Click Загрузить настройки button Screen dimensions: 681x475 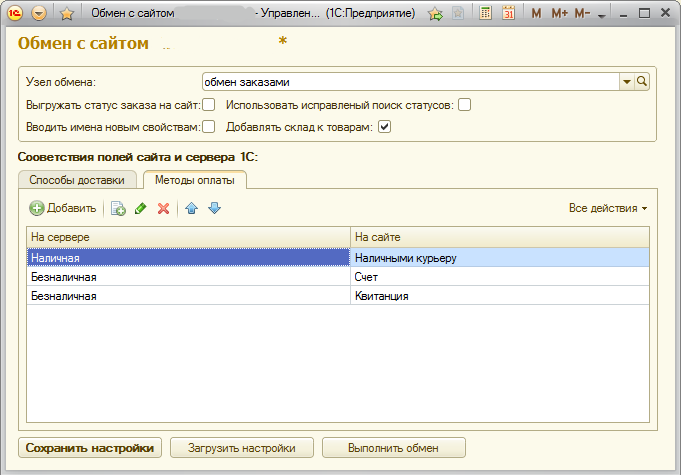(x=242, y=448)
